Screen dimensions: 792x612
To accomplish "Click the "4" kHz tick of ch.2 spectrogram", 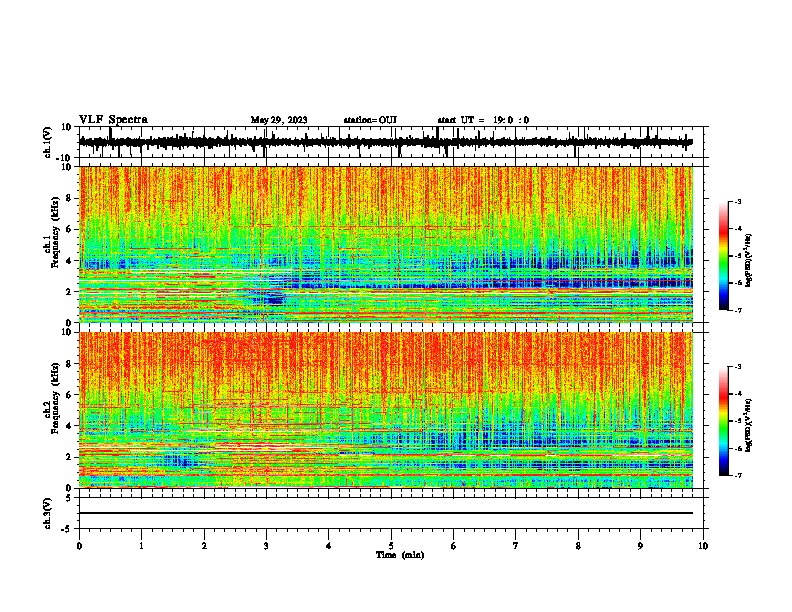I will tap(70, 426).
